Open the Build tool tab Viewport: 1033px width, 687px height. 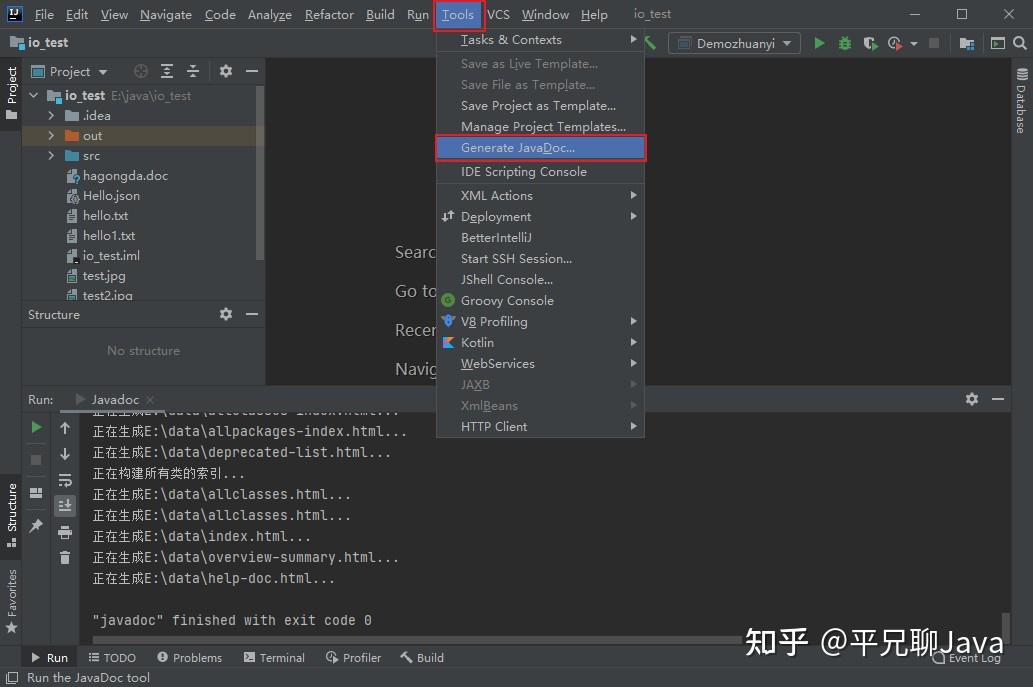coord(422,657)
